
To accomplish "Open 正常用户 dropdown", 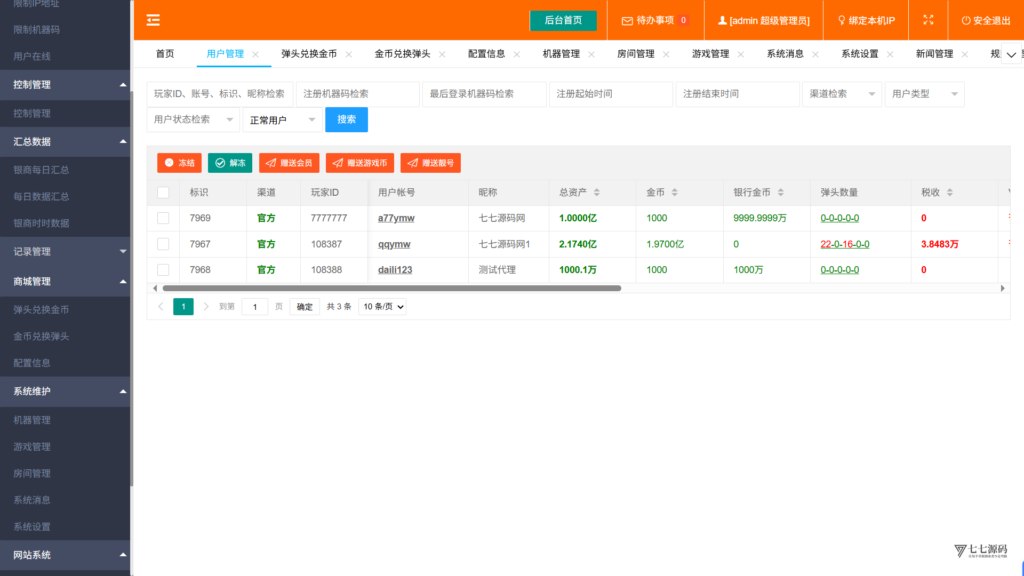I will click(282, 120).
